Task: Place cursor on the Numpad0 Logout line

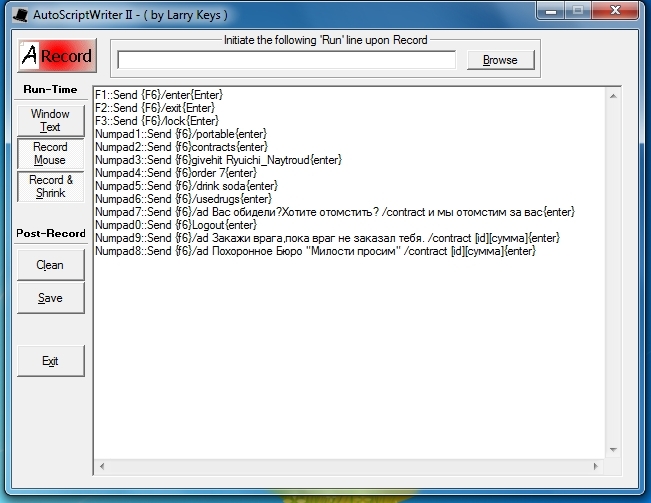Action: [x=168, y=224]
